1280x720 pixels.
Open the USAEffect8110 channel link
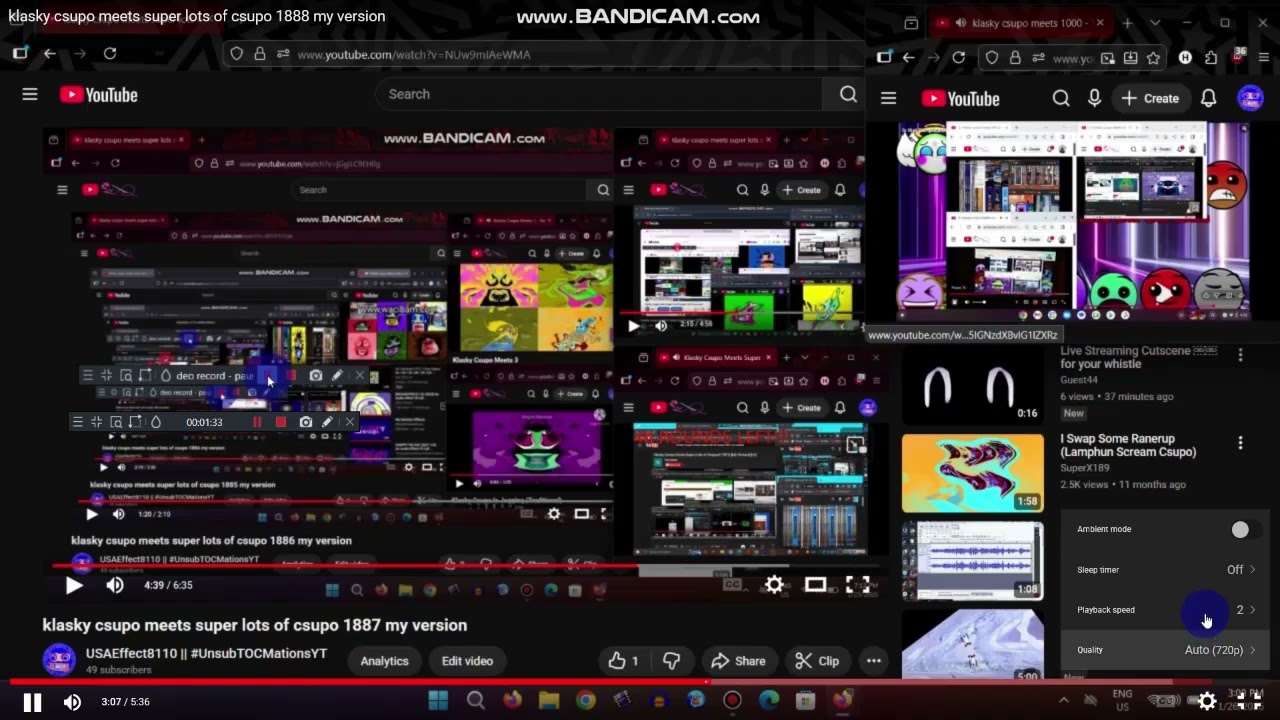[x=206, y=654]
